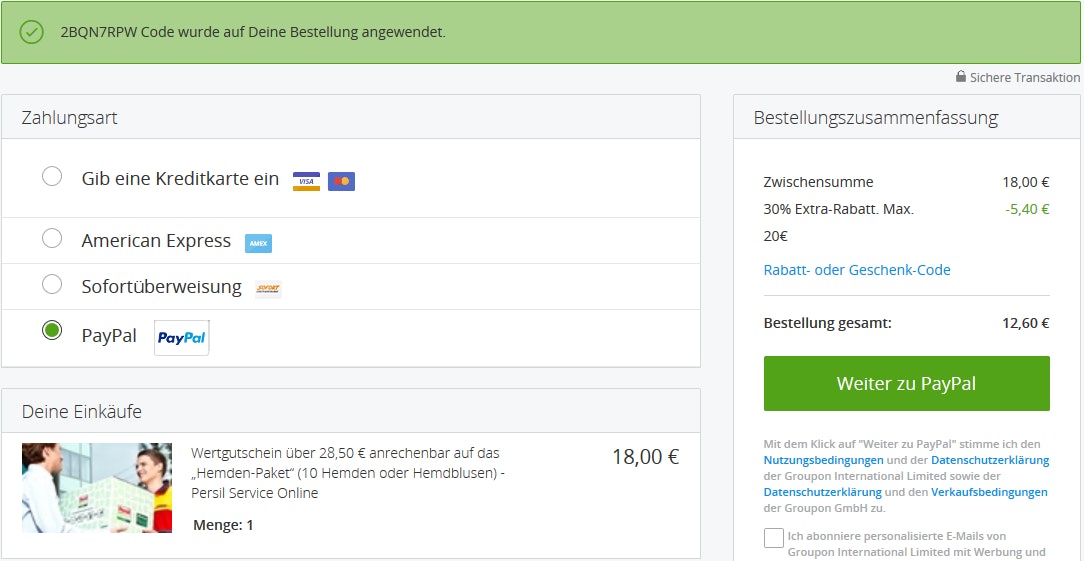Click the Hemden-Paket voucher description text
Screen dimensions: 1084x561
347,473
